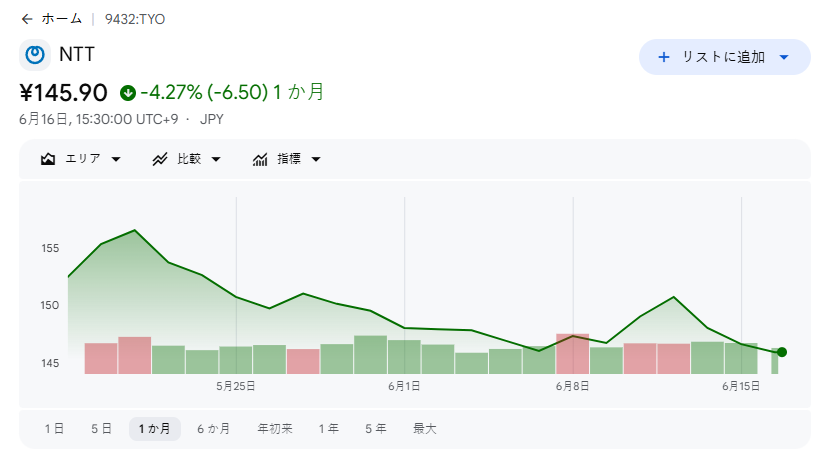Screen dimensions: 821x460
Task: Click the 6月1日 axis label
Action: pos(404,386)
